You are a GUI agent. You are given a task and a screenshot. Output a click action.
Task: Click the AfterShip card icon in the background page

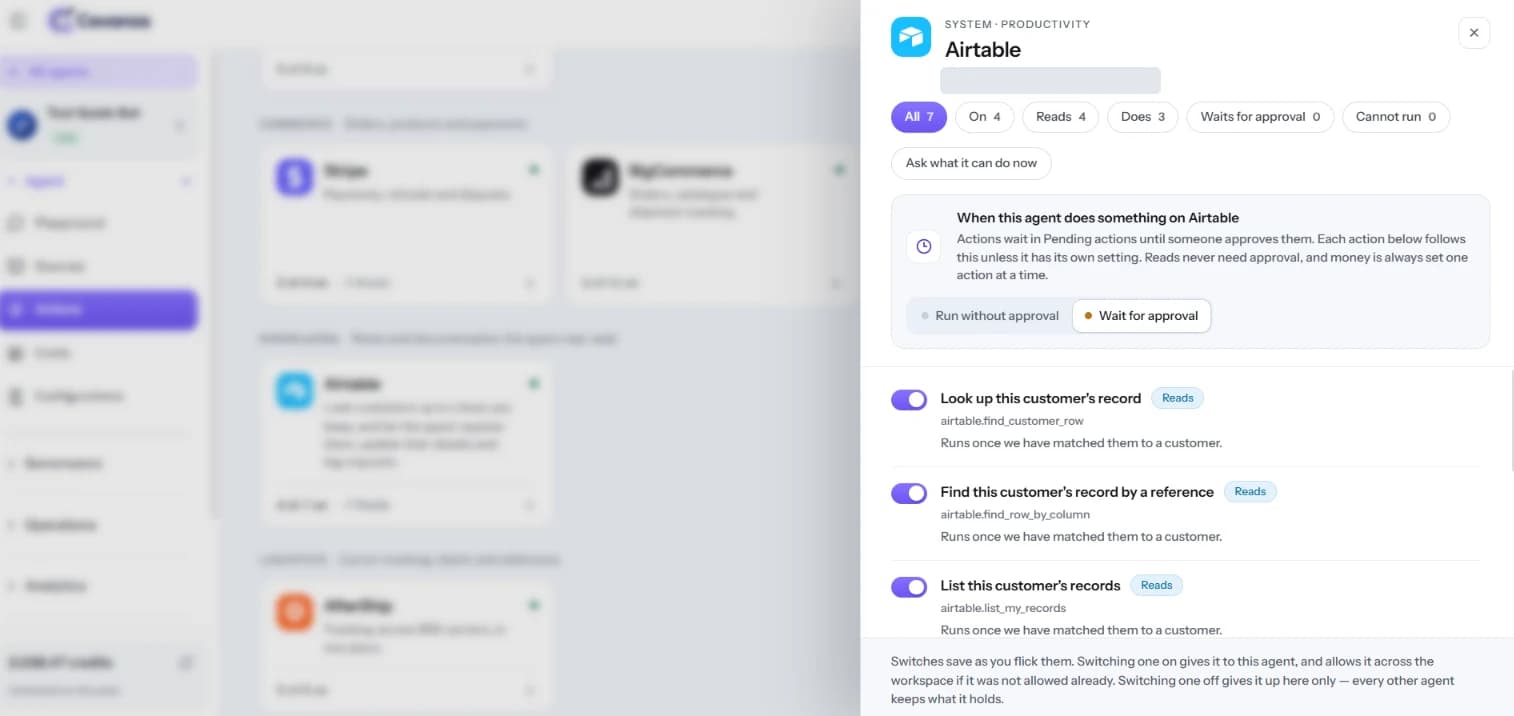(x=295, y=612)
